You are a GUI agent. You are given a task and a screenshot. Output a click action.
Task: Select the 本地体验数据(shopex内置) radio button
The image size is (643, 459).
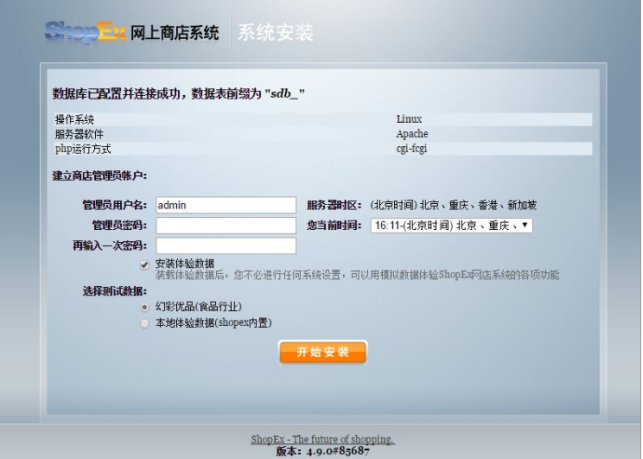coord(145,323)
